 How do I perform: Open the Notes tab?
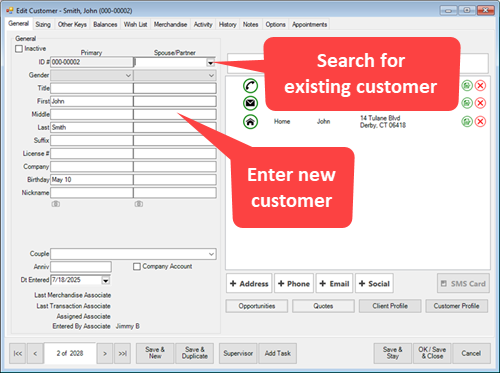coord(250,24)
